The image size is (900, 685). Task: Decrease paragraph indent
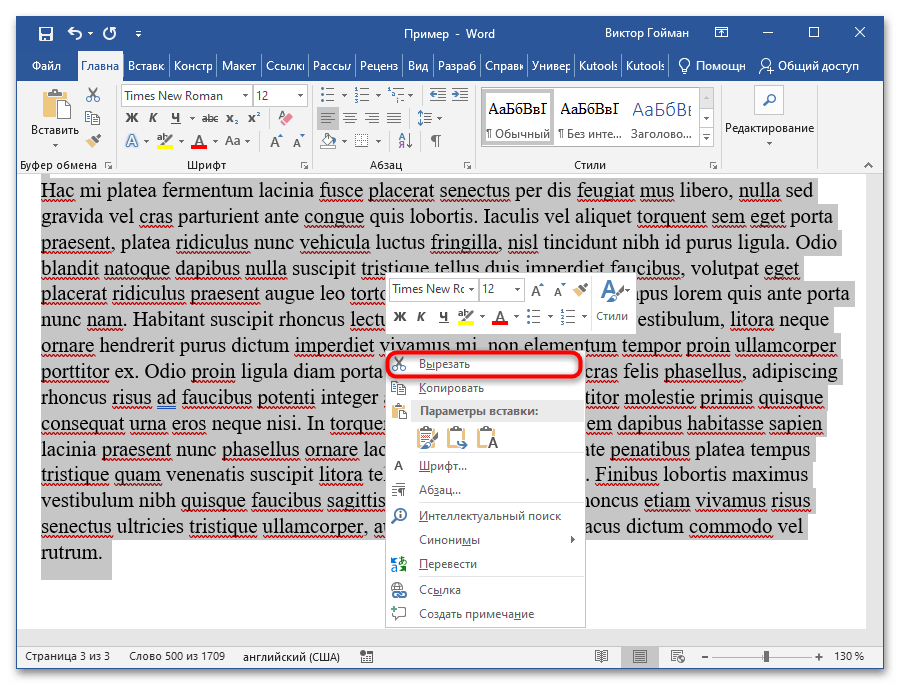point(438,95)
